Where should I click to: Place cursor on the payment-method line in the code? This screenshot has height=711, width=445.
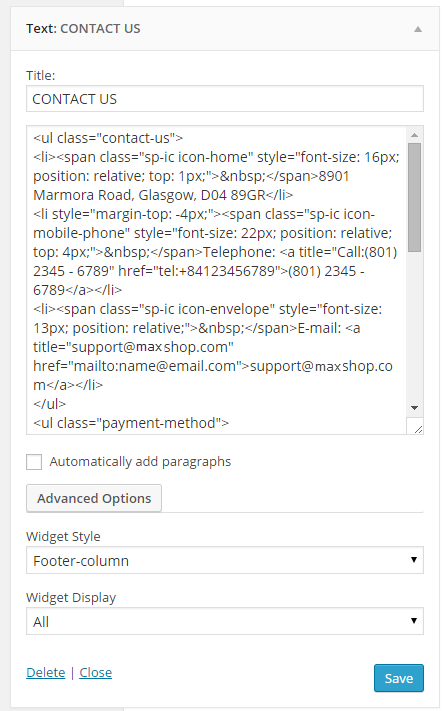tap(131, 423)
